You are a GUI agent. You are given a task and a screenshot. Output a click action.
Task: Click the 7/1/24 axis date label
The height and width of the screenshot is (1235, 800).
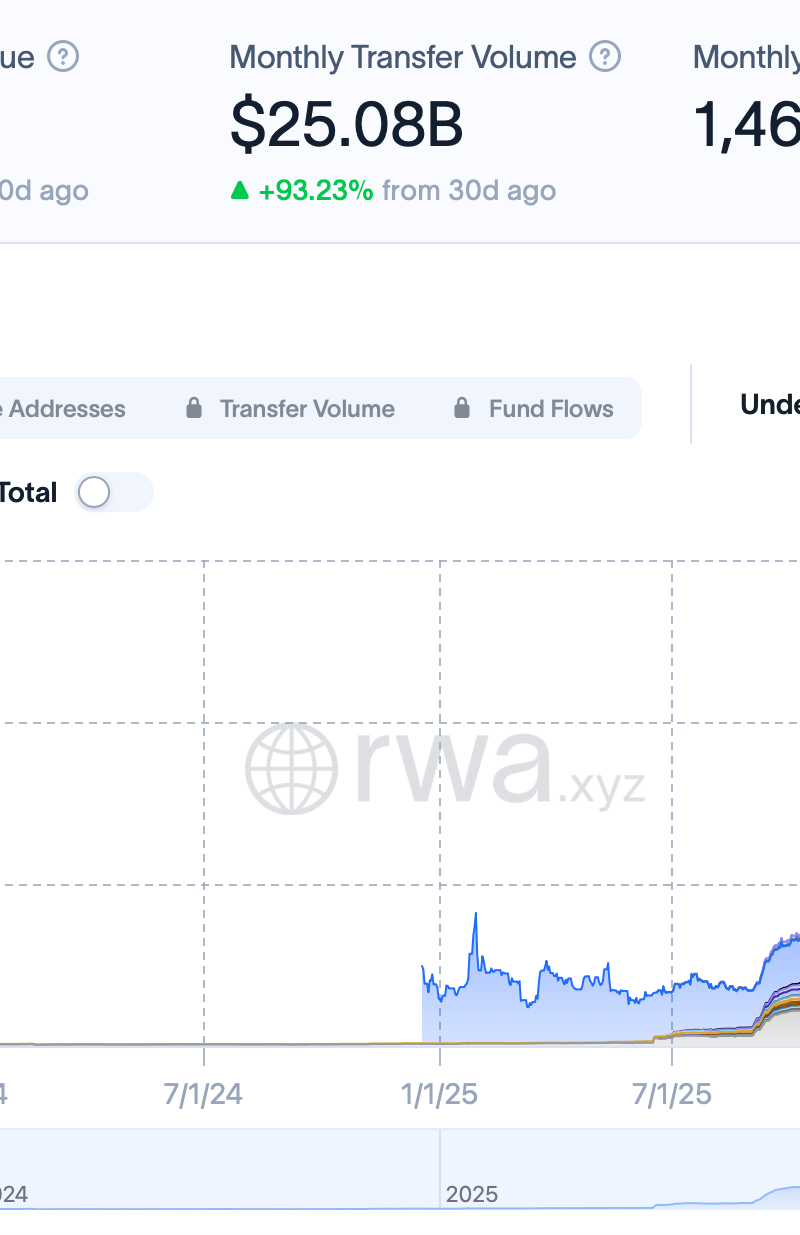[204, 1094]
